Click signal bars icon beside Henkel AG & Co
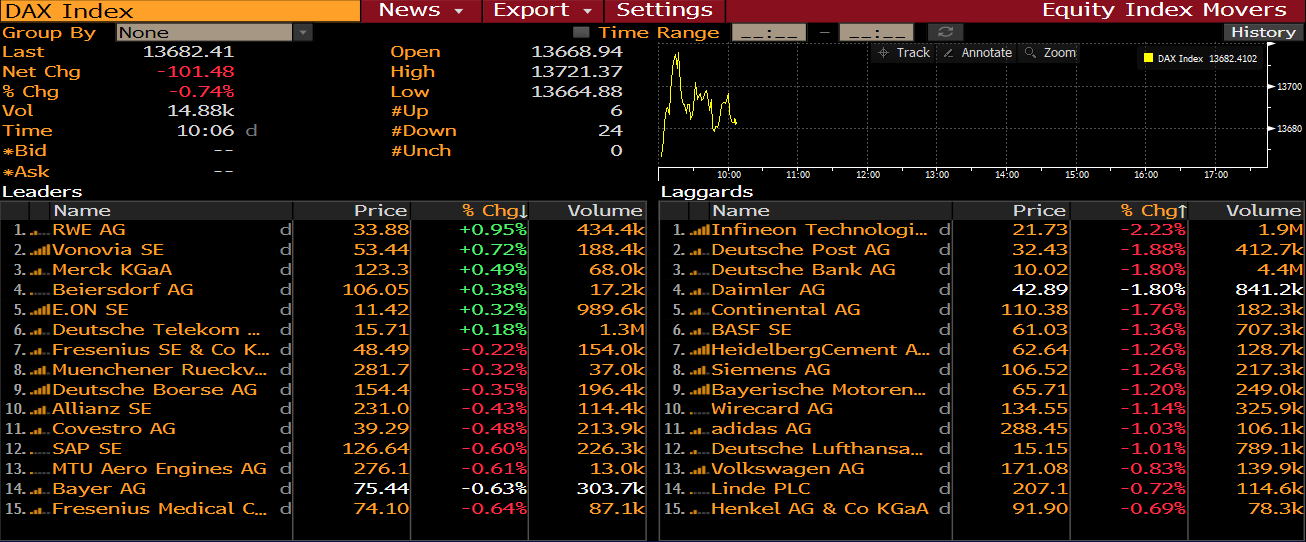This screenshot has height=542, width=1306. click(699, 509)
